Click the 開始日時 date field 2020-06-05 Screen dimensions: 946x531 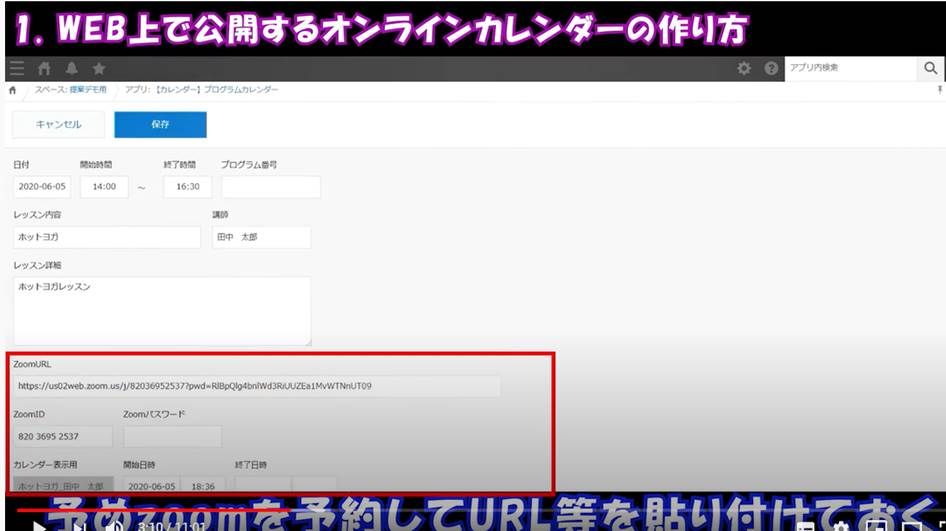point(151,486)
